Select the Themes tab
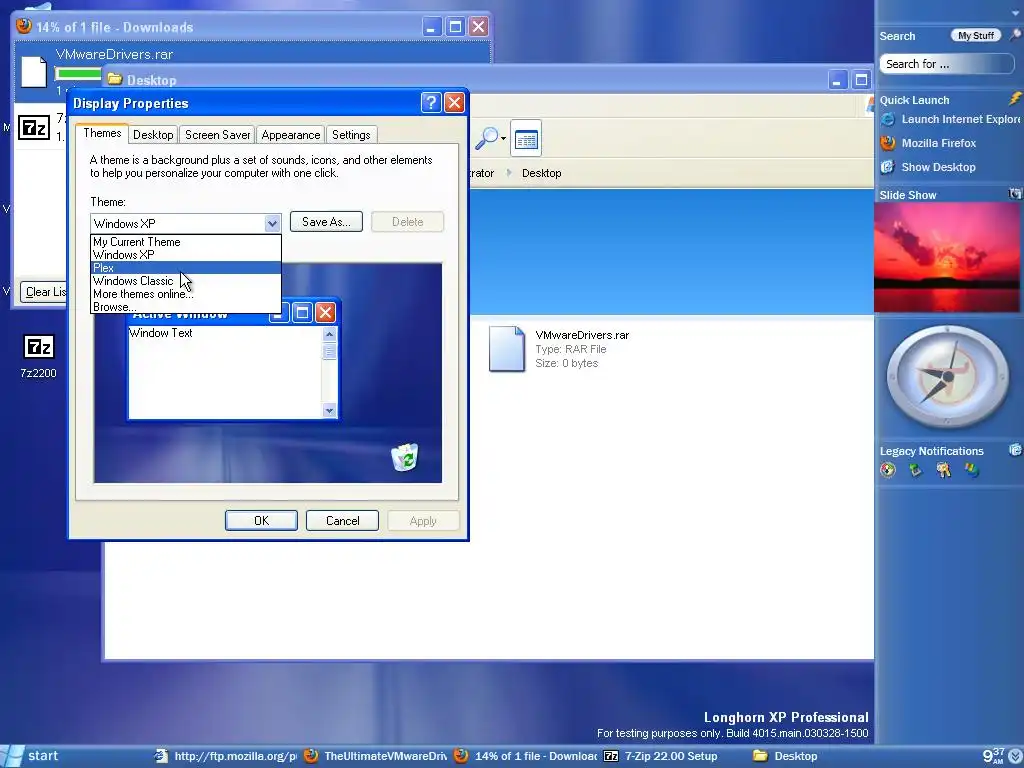 click(102, 133)
